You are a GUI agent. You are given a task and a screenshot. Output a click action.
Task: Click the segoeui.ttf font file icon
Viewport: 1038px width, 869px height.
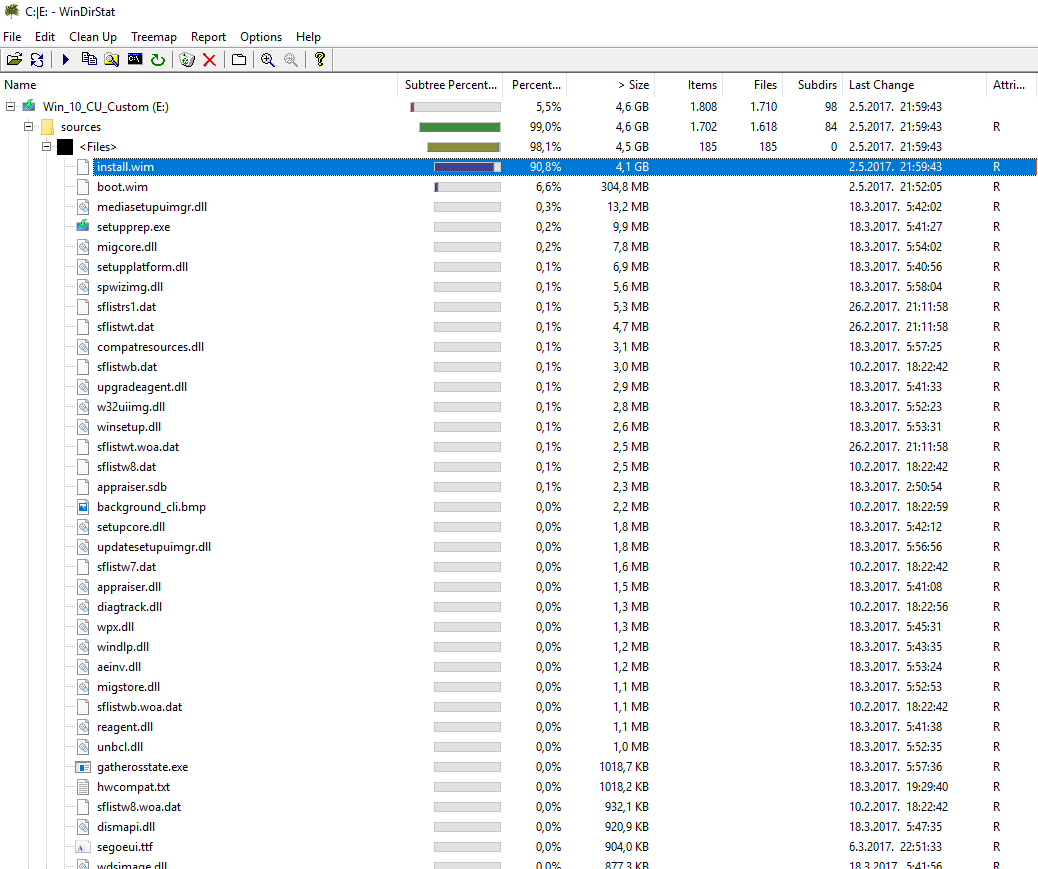coord(83,847)
